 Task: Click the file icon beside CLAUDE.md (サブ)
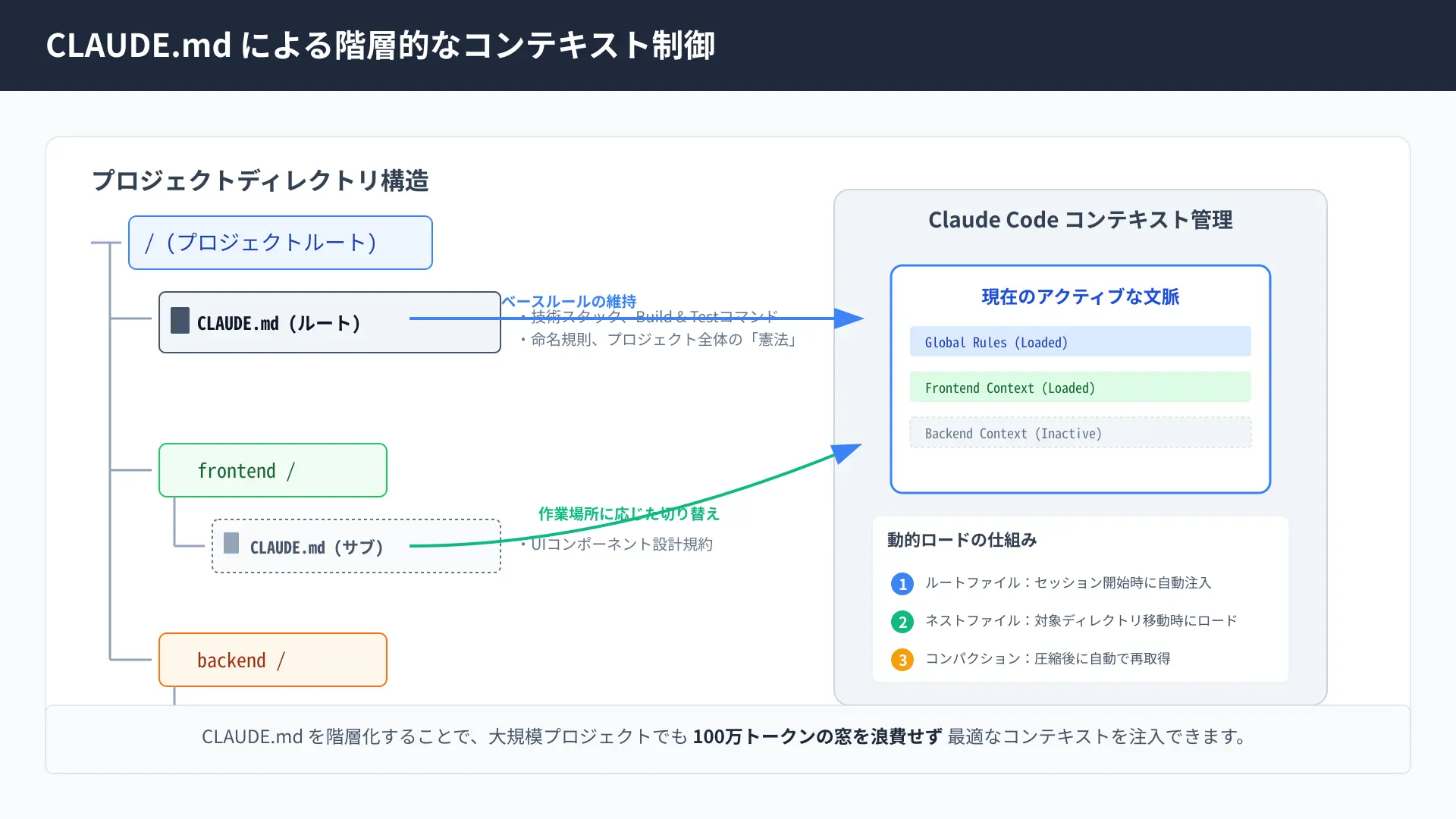(x=231, y=543)
